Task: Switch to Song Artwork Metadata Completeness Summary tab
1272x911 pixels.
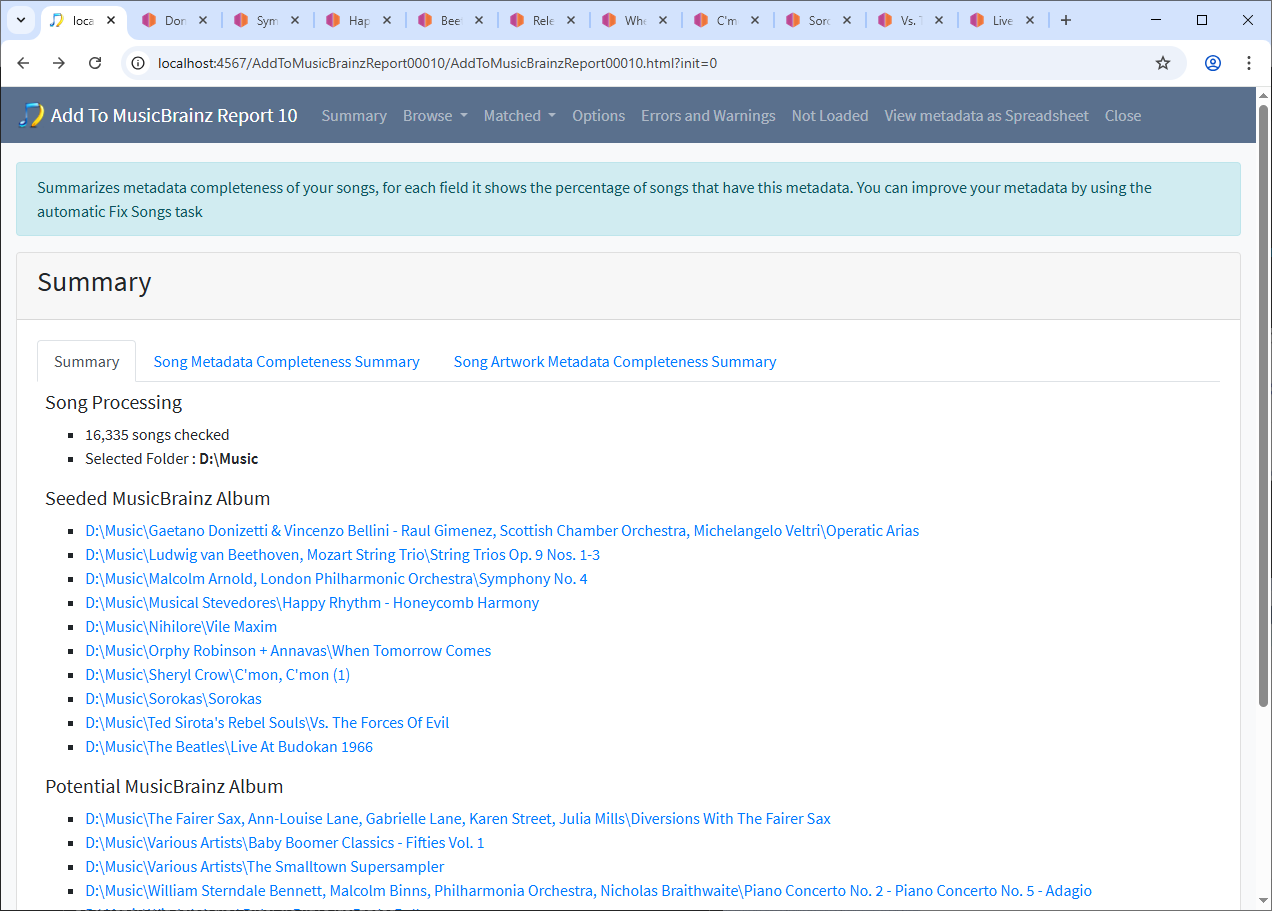Action: coord(615,362)
